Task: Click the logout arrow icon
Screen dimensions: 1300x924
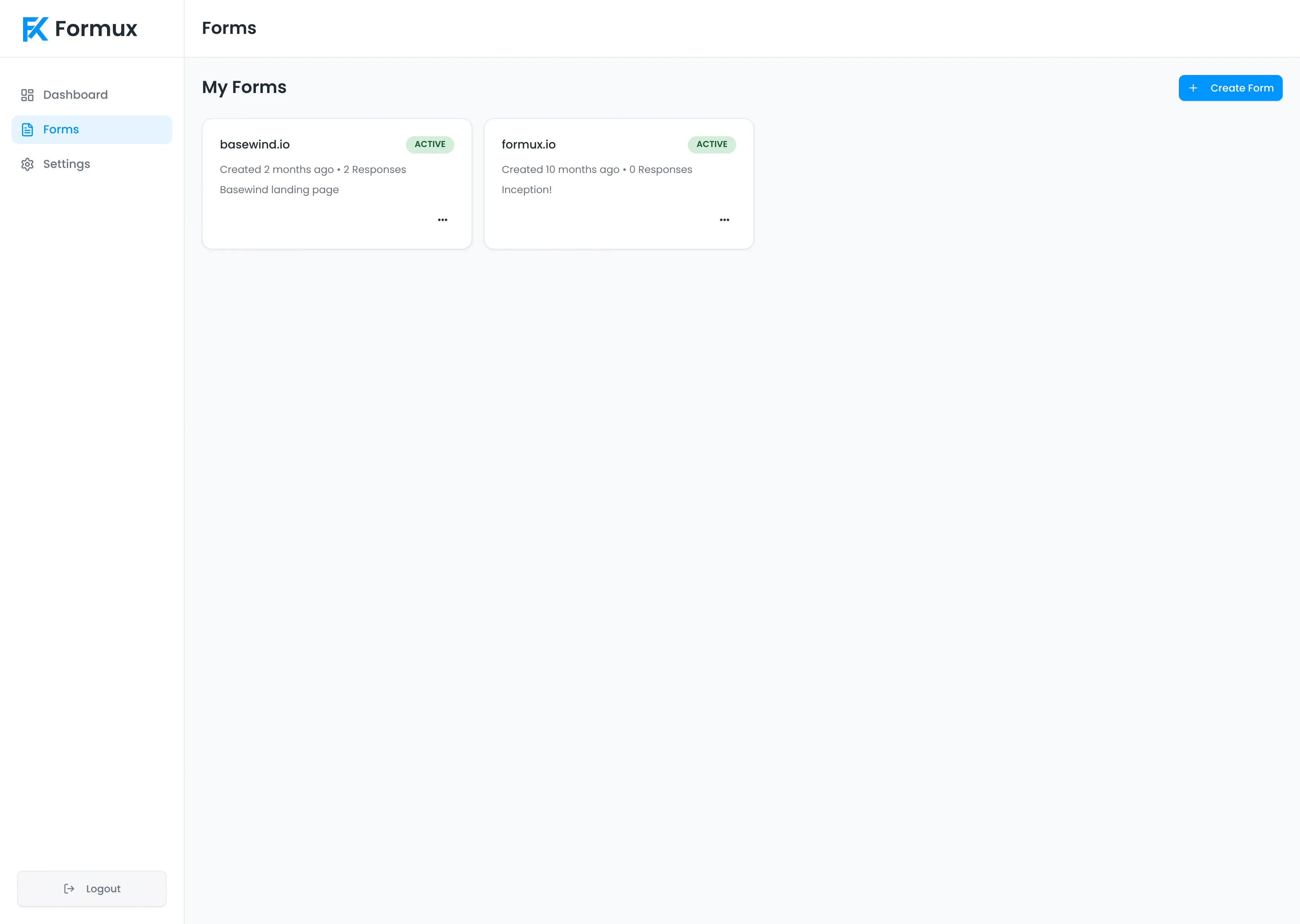Action: [69, 889]
